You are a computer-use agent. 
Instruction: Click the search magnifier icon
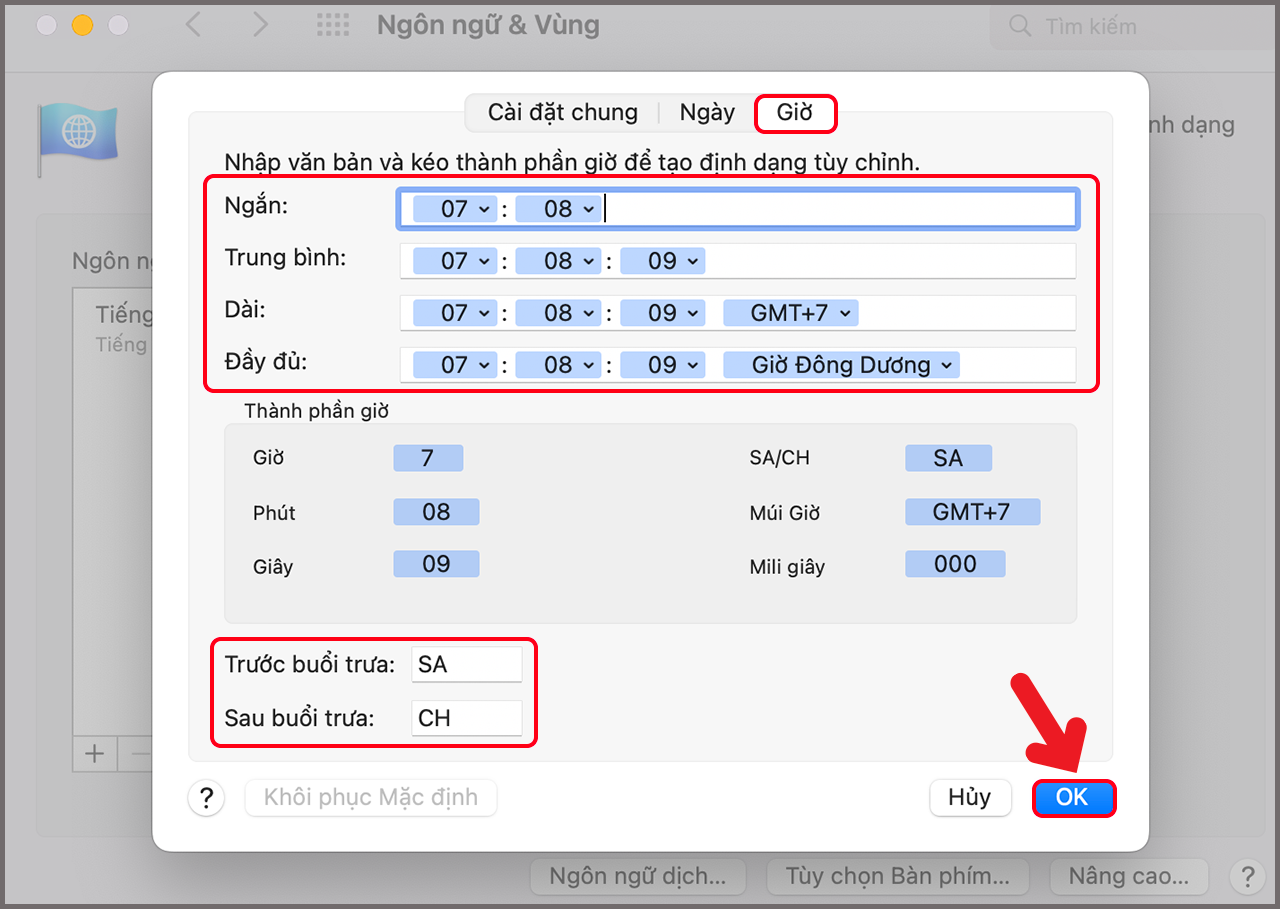coord(1019,27)
